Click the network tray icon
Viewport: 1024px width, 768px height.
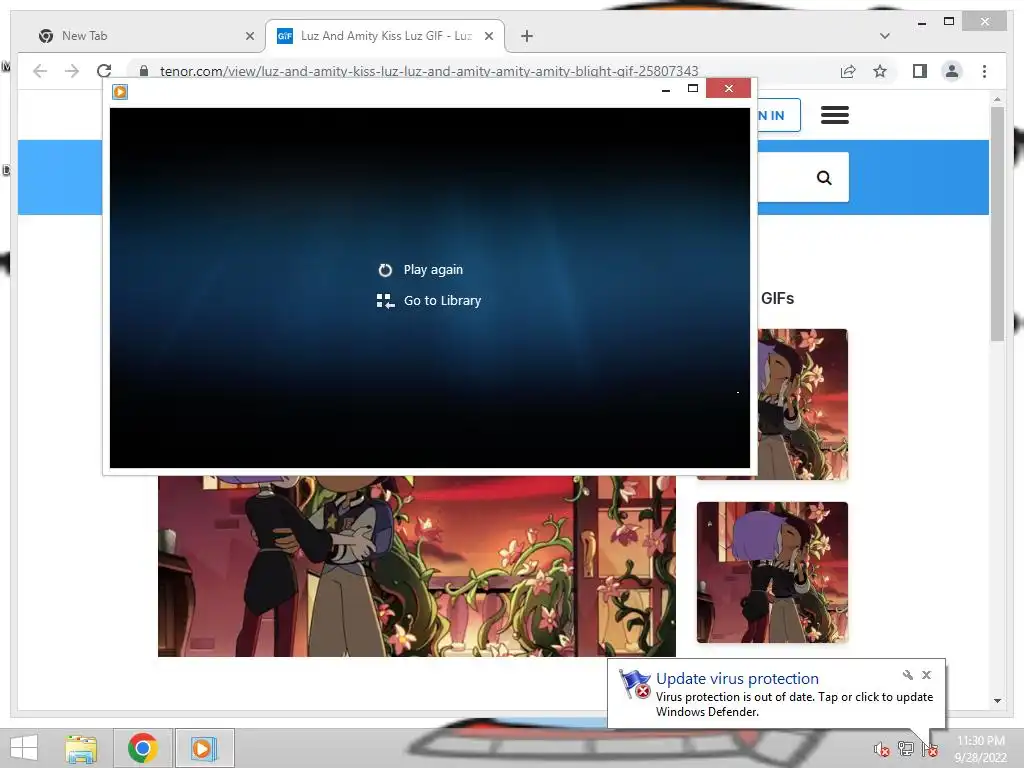tap(906, 749)
